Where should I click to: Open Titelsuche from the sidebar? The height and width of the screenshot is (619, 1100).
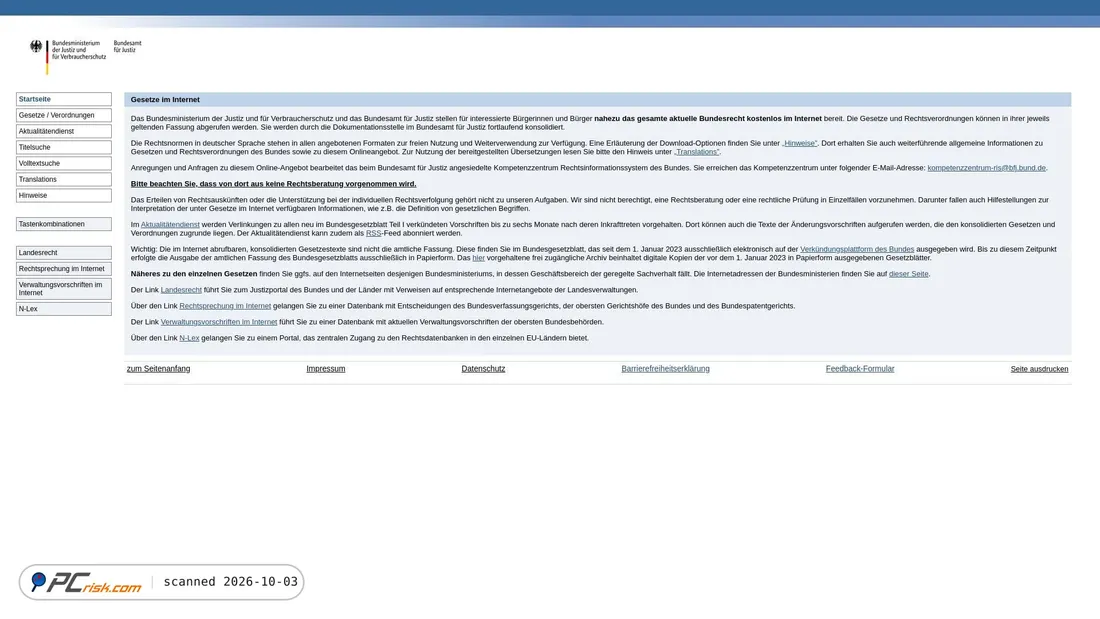[64, 147]
